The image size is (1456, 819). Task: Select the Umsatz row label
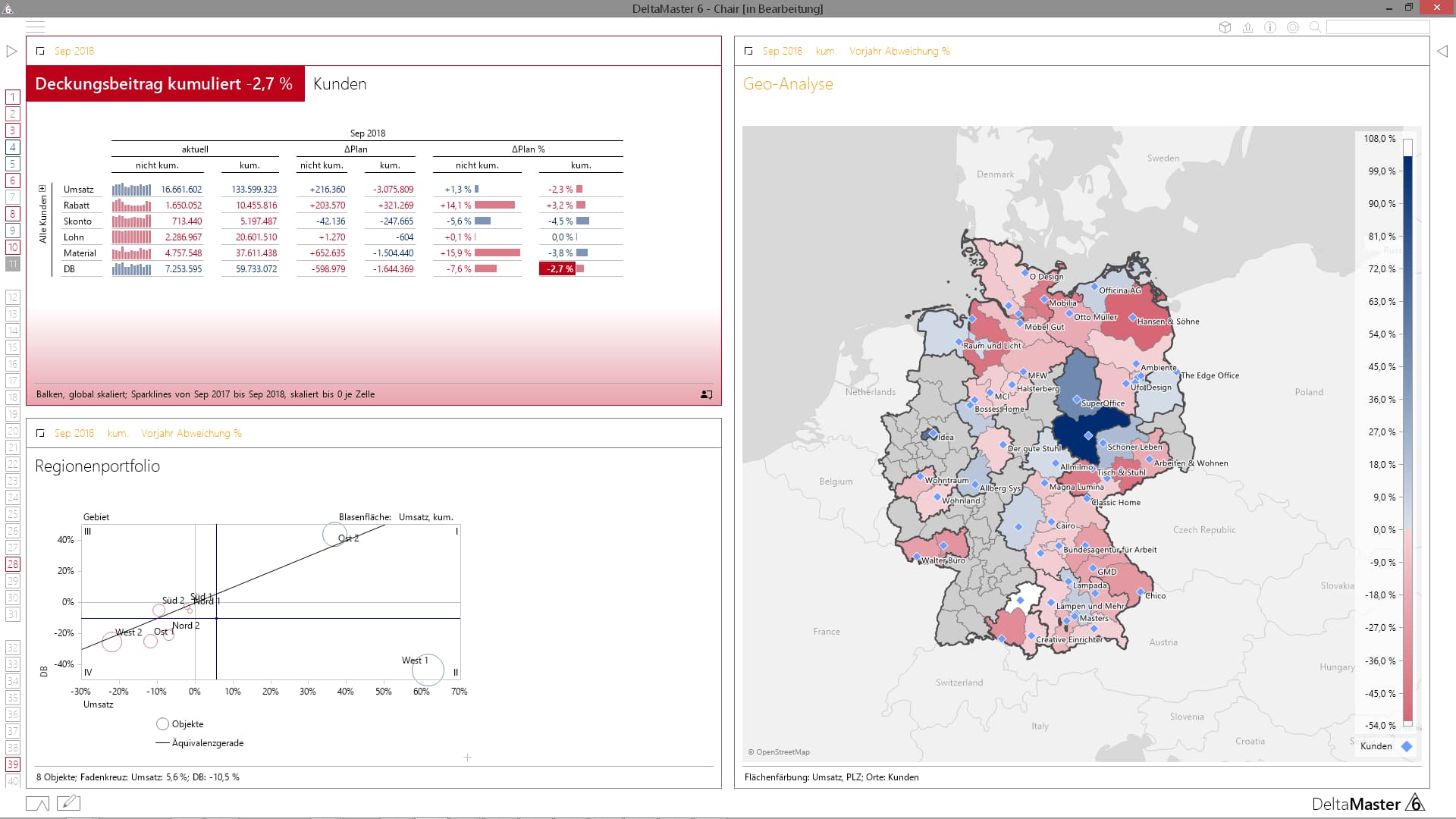coord(78,190)
